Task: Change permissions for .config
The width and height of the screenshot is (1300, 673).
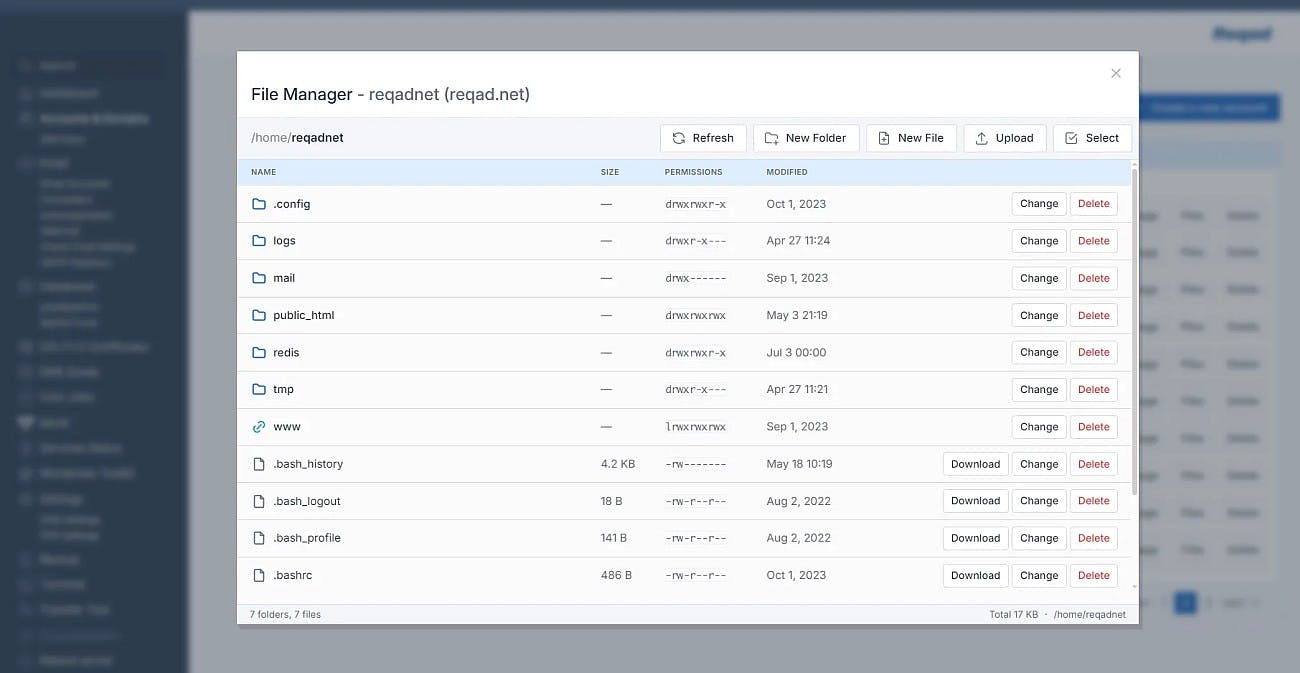Action: click(x=1039, y=204)
